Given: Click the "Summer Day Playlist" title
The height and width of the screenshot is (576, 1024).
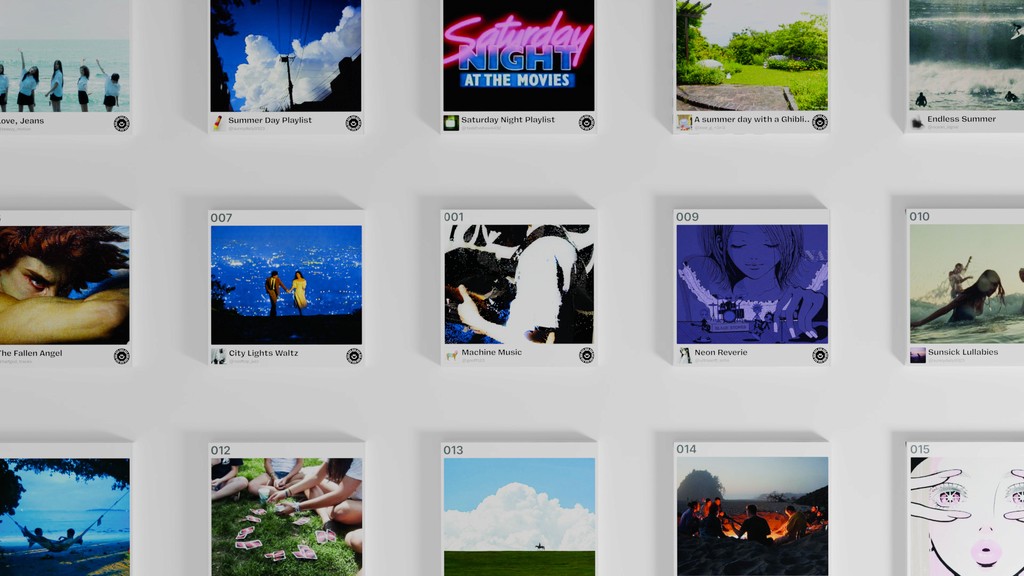Looking at the screenshot, I should (270, 120).
